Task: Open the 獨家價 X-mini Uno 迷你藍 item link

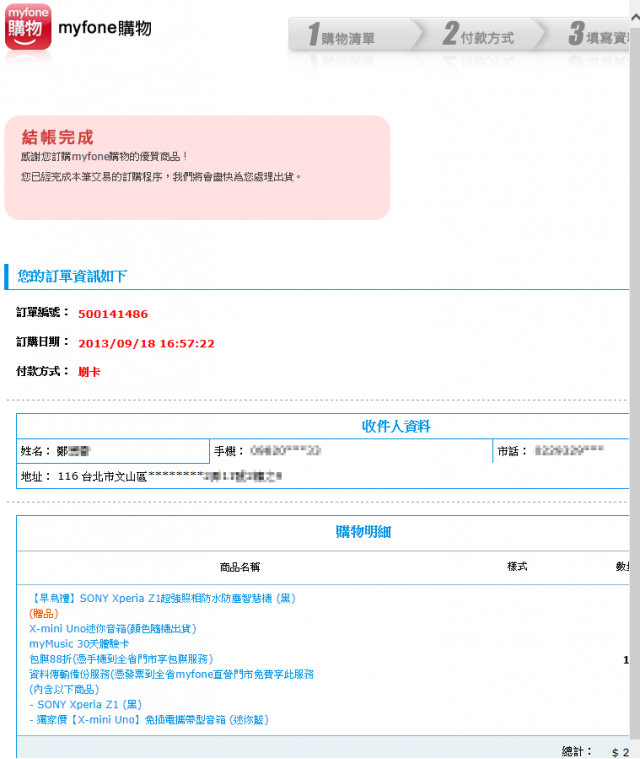Action: pos(149,720)
